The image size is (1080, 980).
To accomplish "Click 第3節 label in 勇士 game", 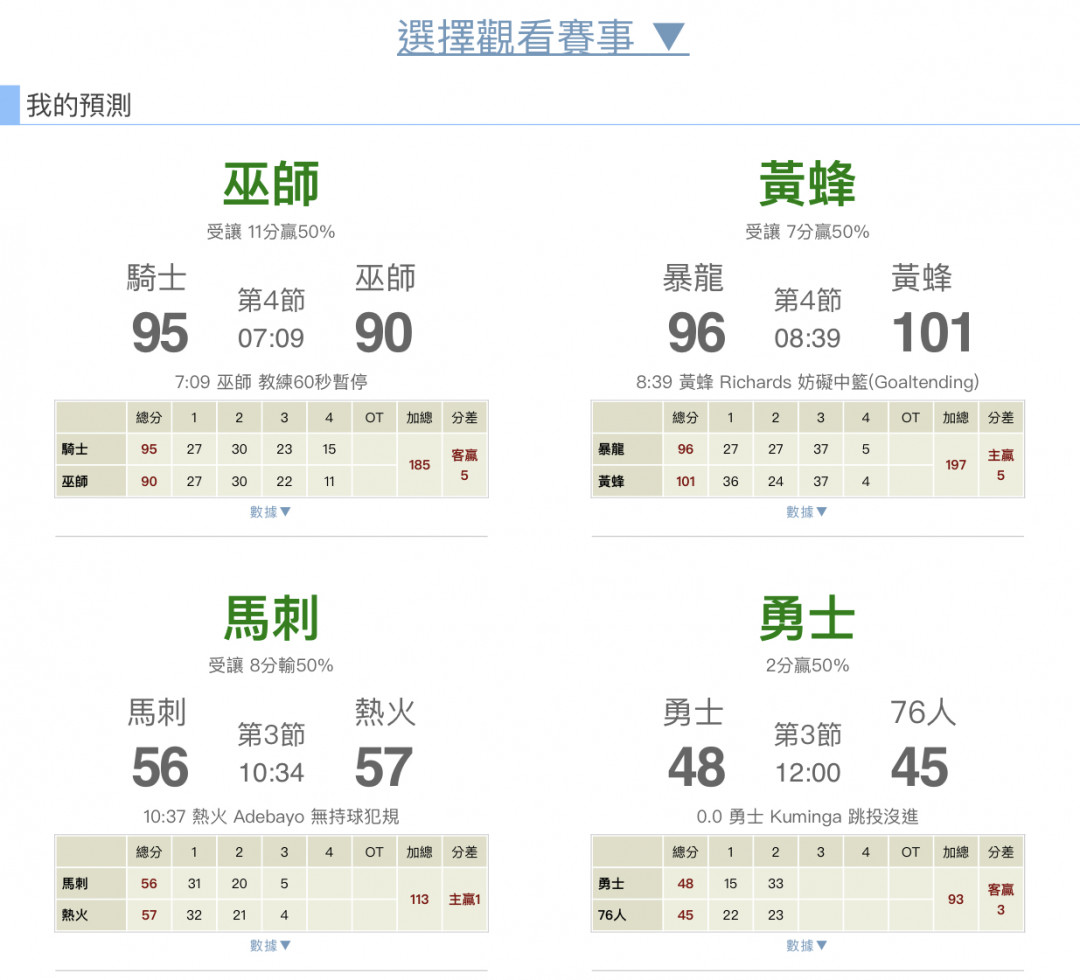I will (807, 734).
